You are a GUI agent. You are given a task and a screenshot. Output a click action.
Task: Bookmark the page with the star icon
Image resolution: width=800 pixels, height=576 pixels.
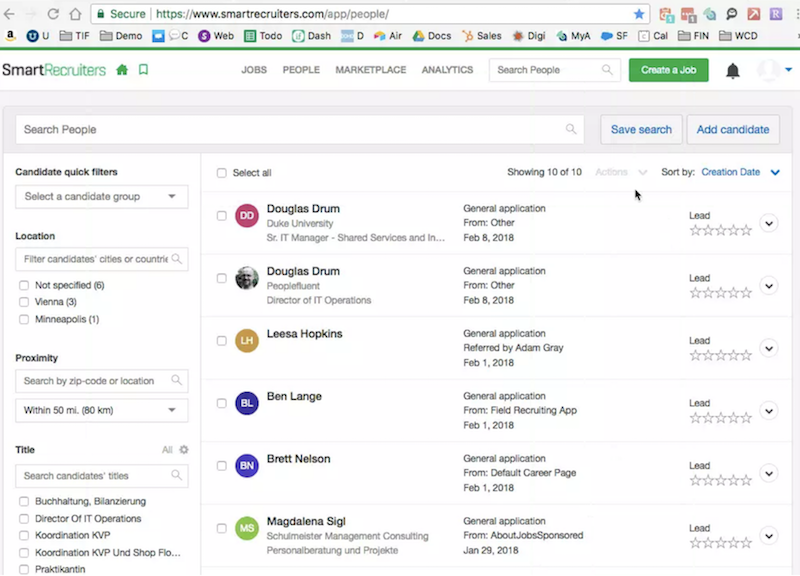[x=639, y=14]
